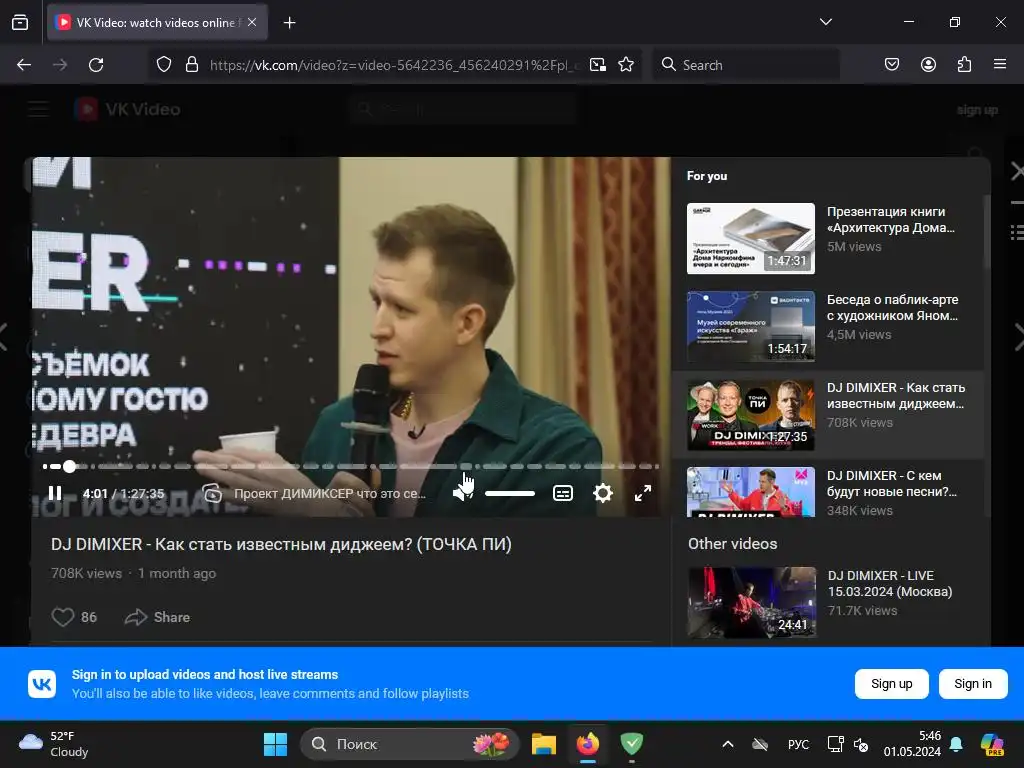
Task: Click the VK Video search field
Action: pos(462,109)
